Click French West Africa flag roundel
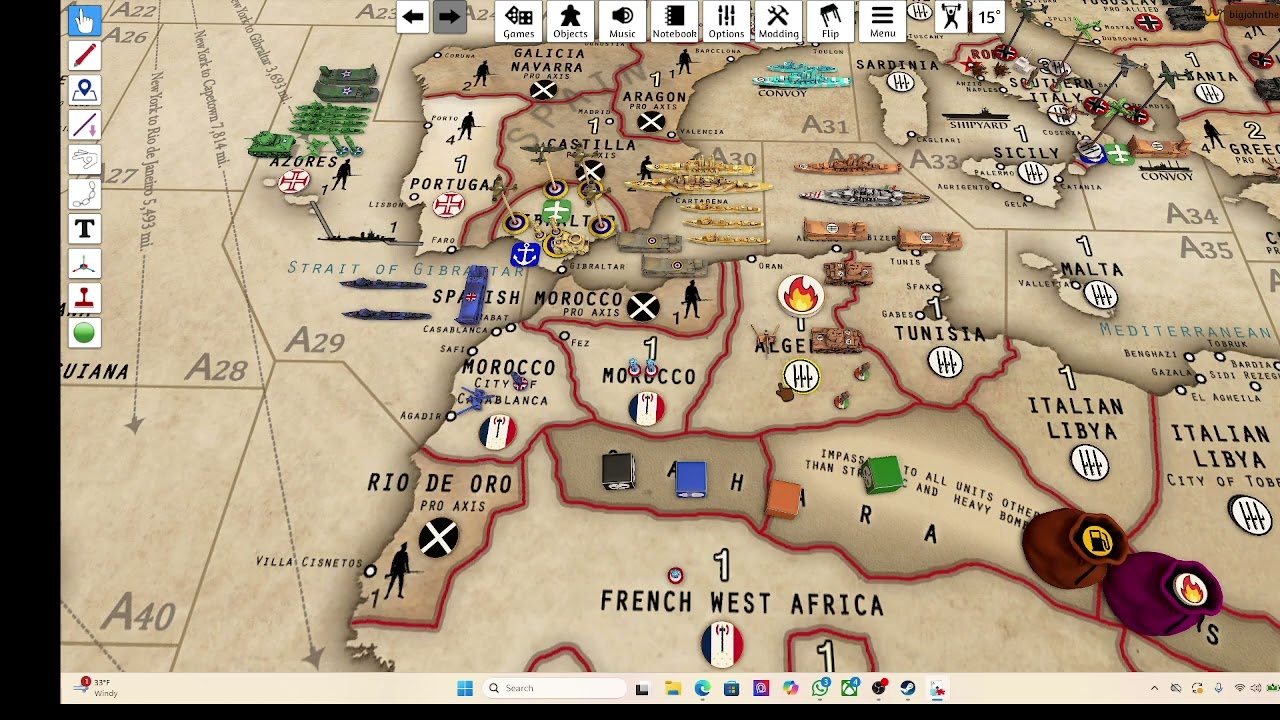The image size is (1280, 720). tap(722, 644)
